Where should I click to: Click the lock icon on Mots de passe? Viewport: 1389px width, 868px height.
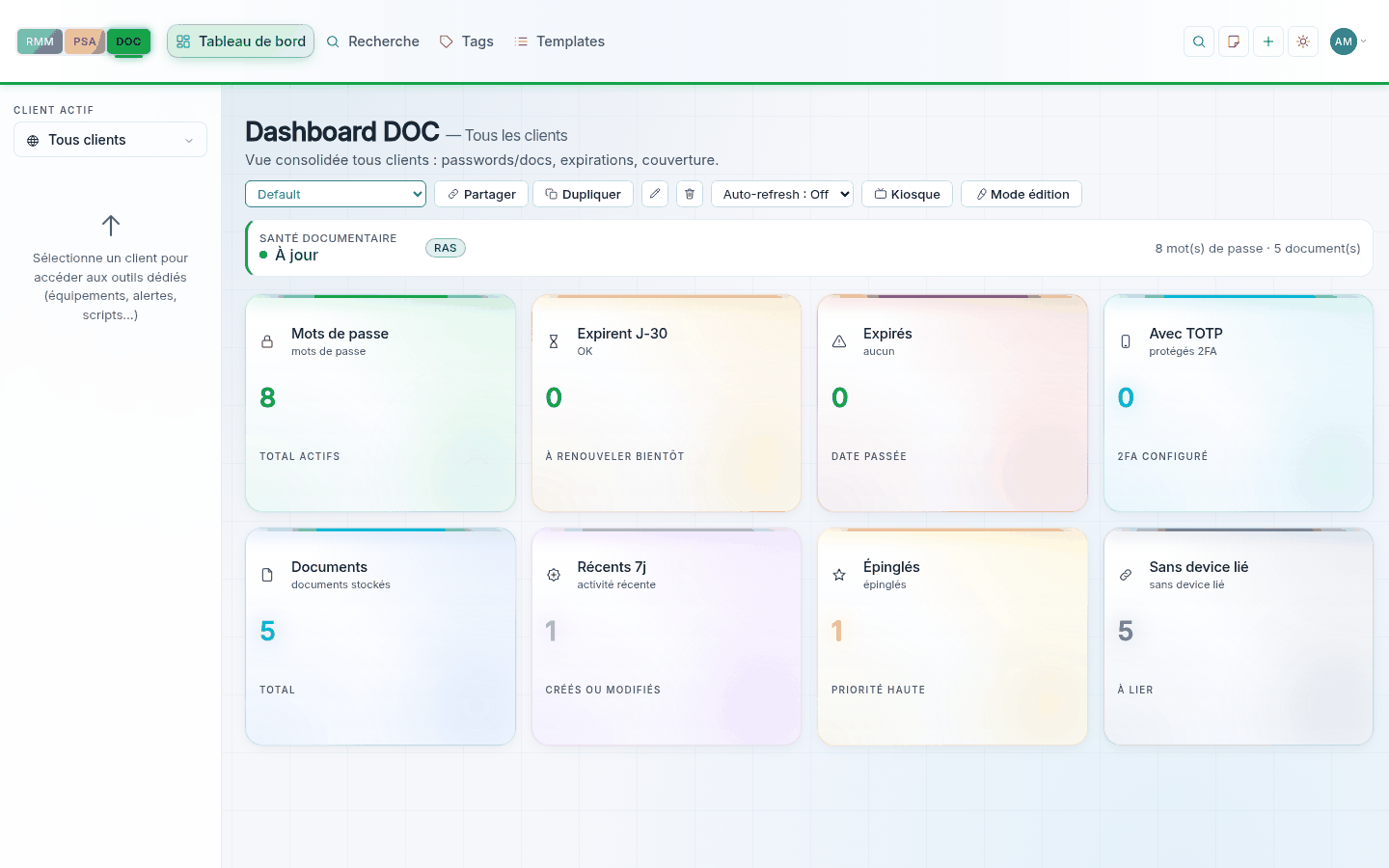[x=267, y=341]
